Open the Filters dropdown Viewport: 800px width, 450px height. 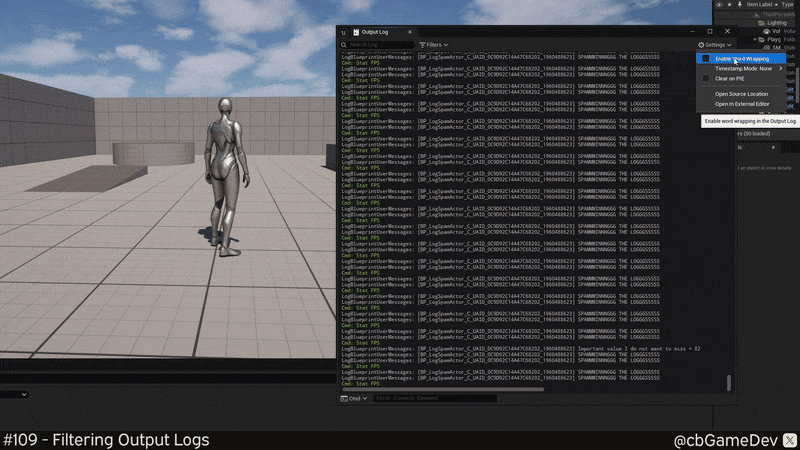point(434,45)
